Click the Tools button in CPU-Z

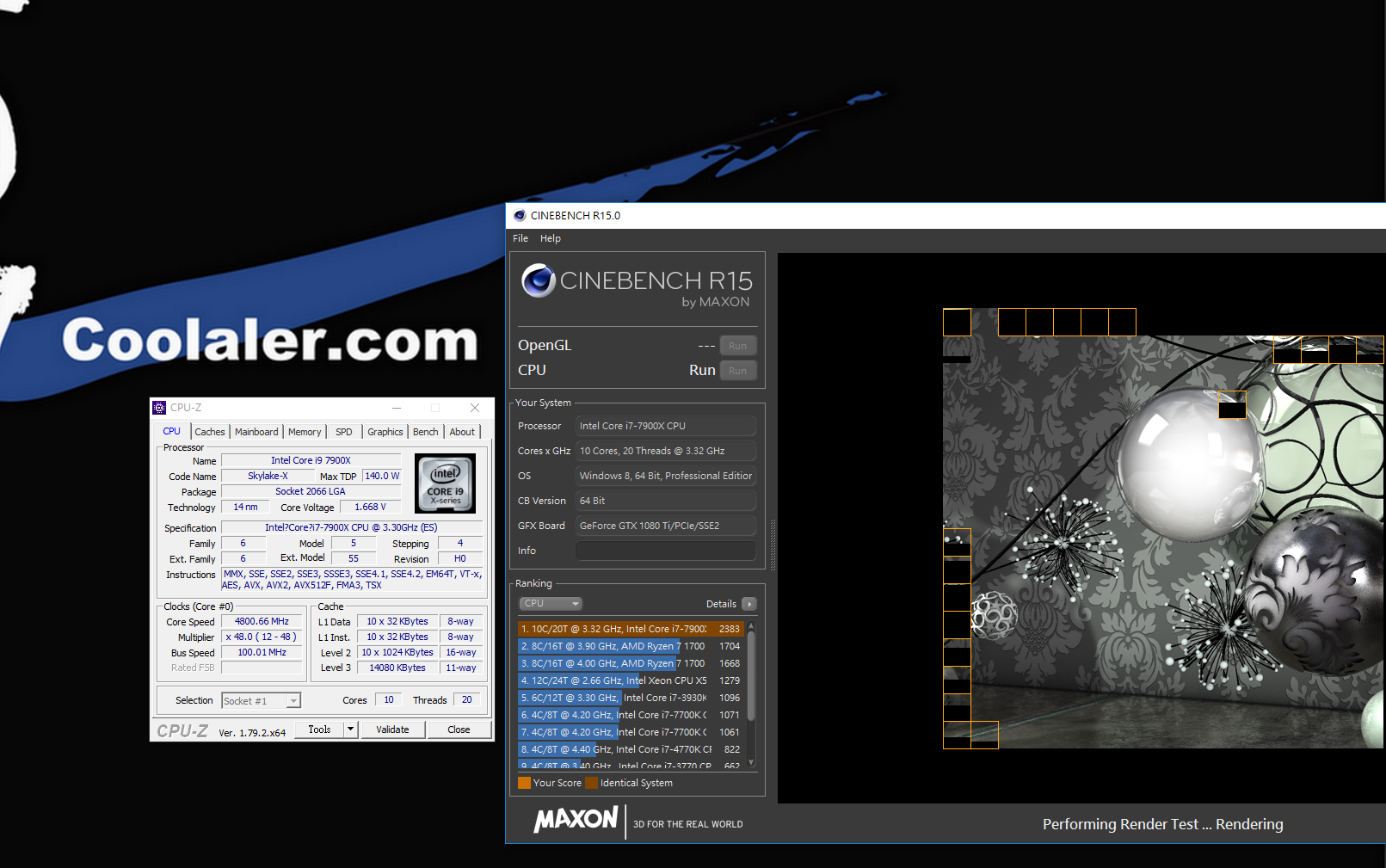(x=319, y=729)
